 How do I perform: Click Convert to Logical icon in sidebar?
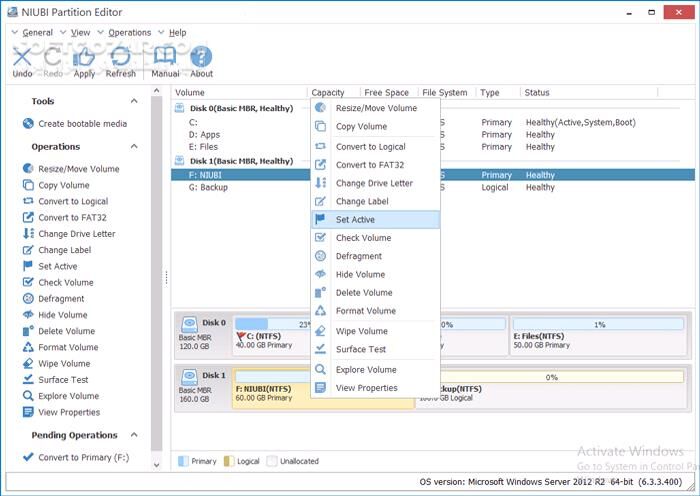[x=28, y=201]
